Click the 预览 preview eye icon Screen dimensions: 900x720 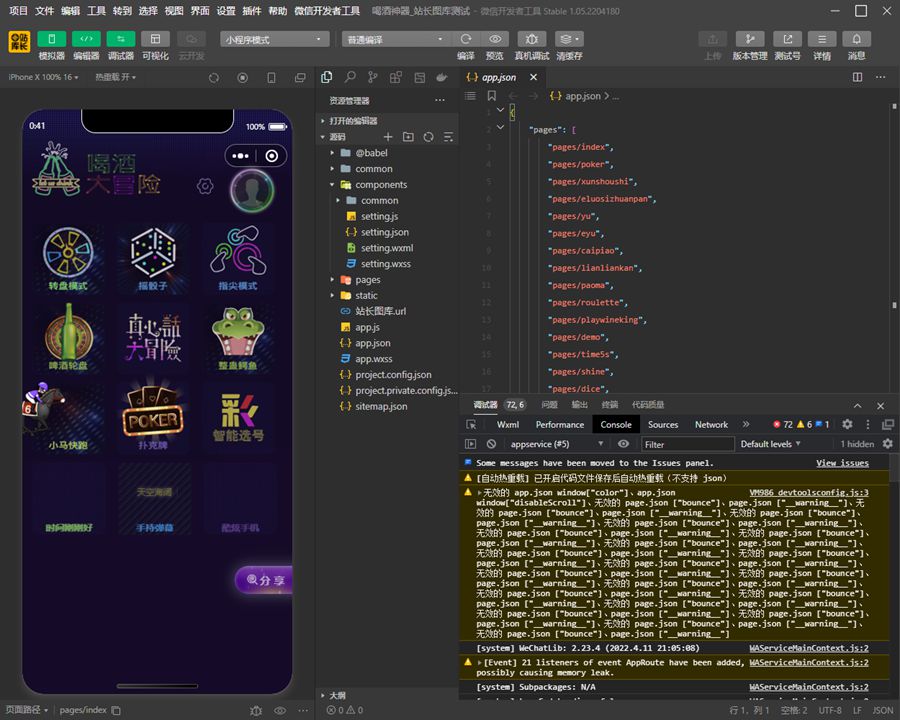click(x=494, y=38)
